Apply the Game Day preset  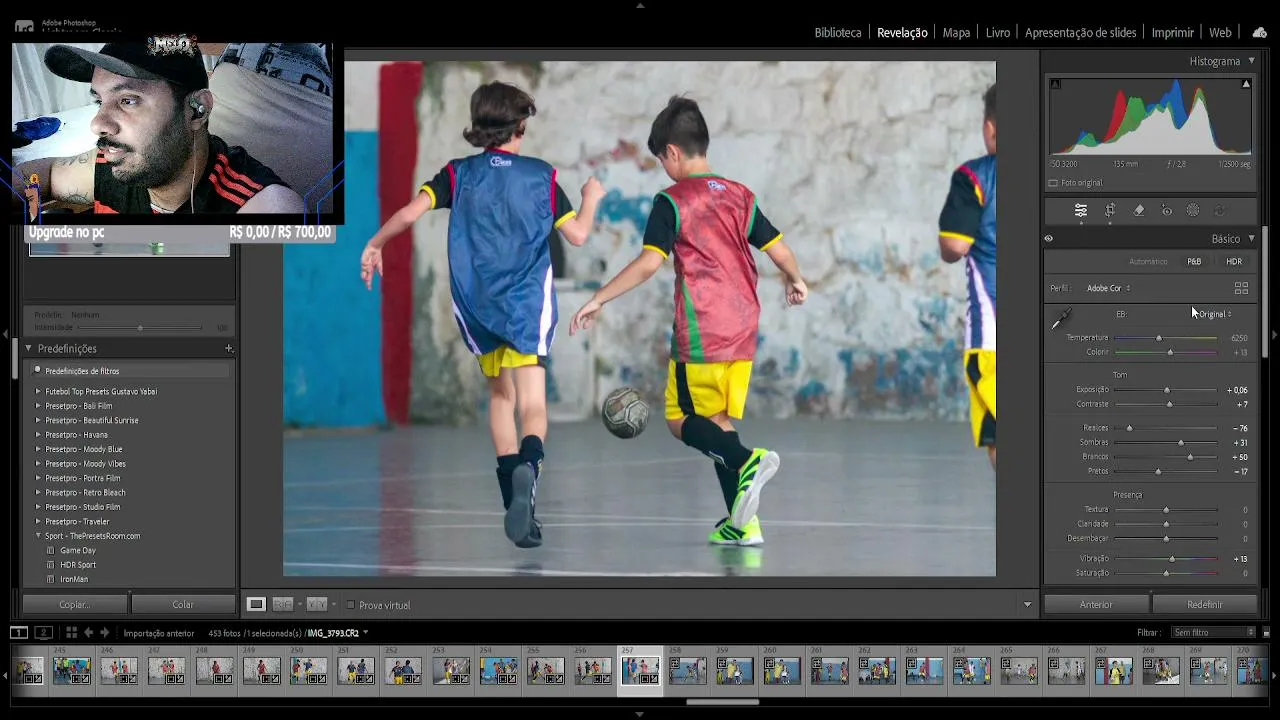78,550
